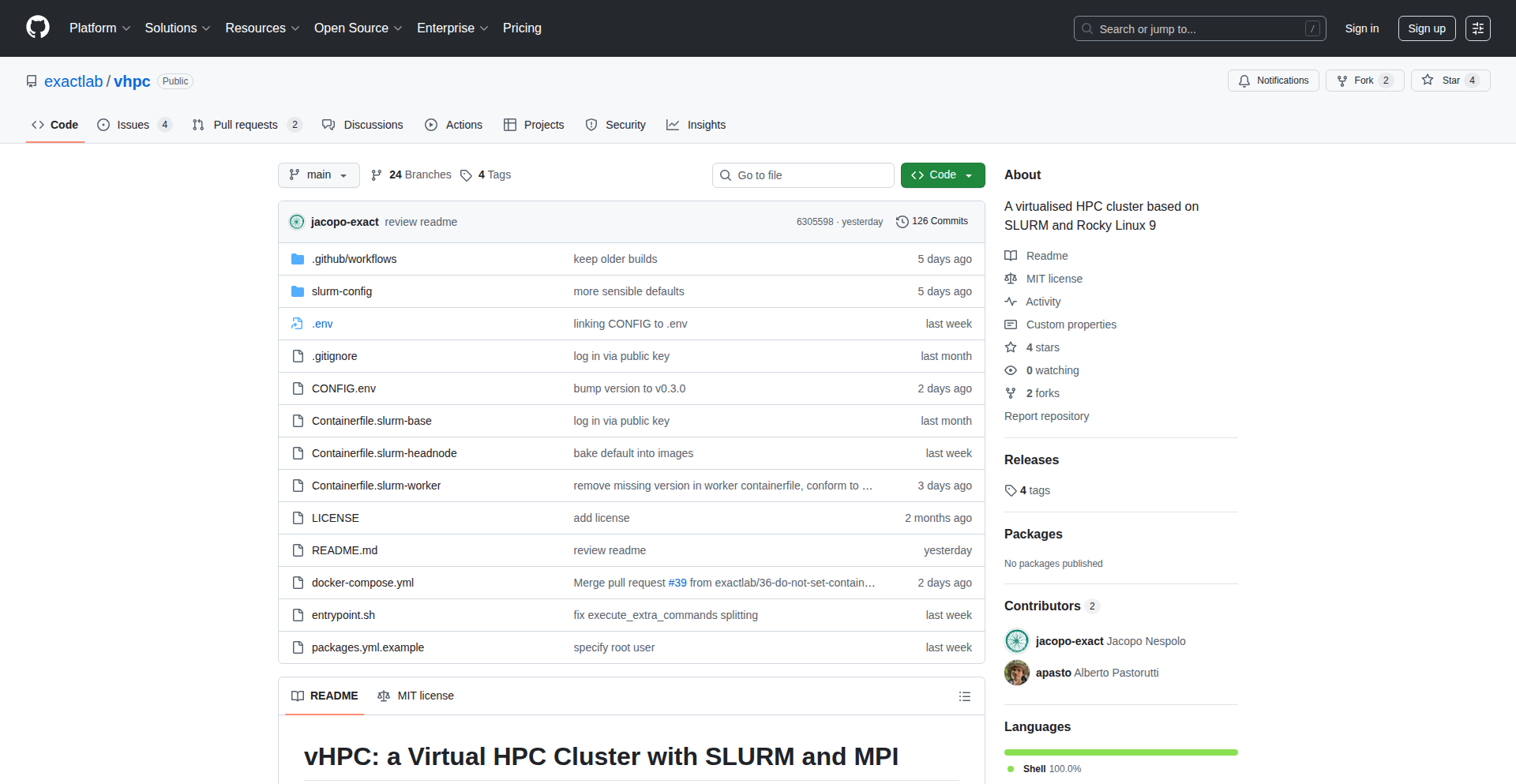Click the commit history clock icon
Image resolution: width=1516 pixels, height=784 pixels.
903,222
